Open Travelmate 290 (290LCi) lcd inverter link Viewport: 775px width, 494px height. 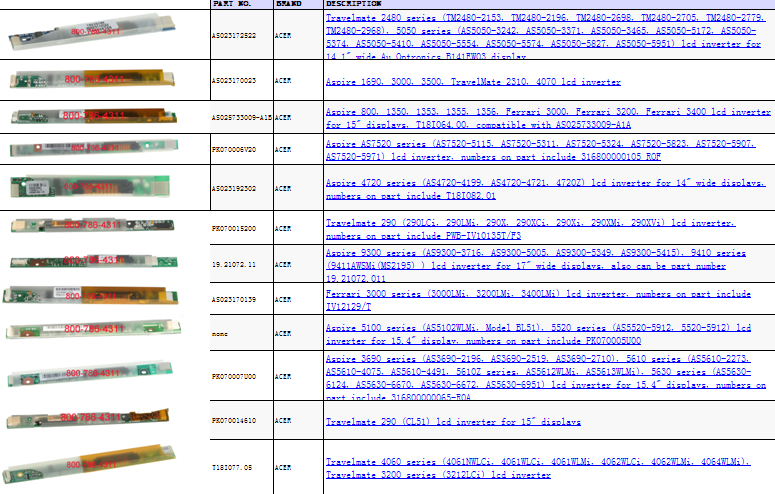coord(530,229)
